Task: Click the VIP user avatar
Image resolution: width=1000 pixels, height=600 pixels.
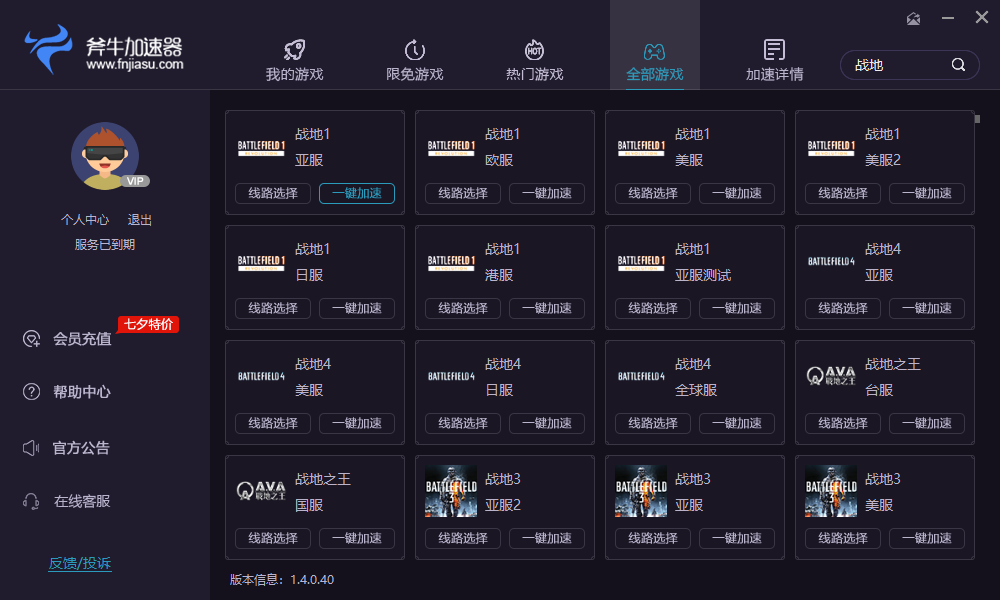Action: point(105,156)
